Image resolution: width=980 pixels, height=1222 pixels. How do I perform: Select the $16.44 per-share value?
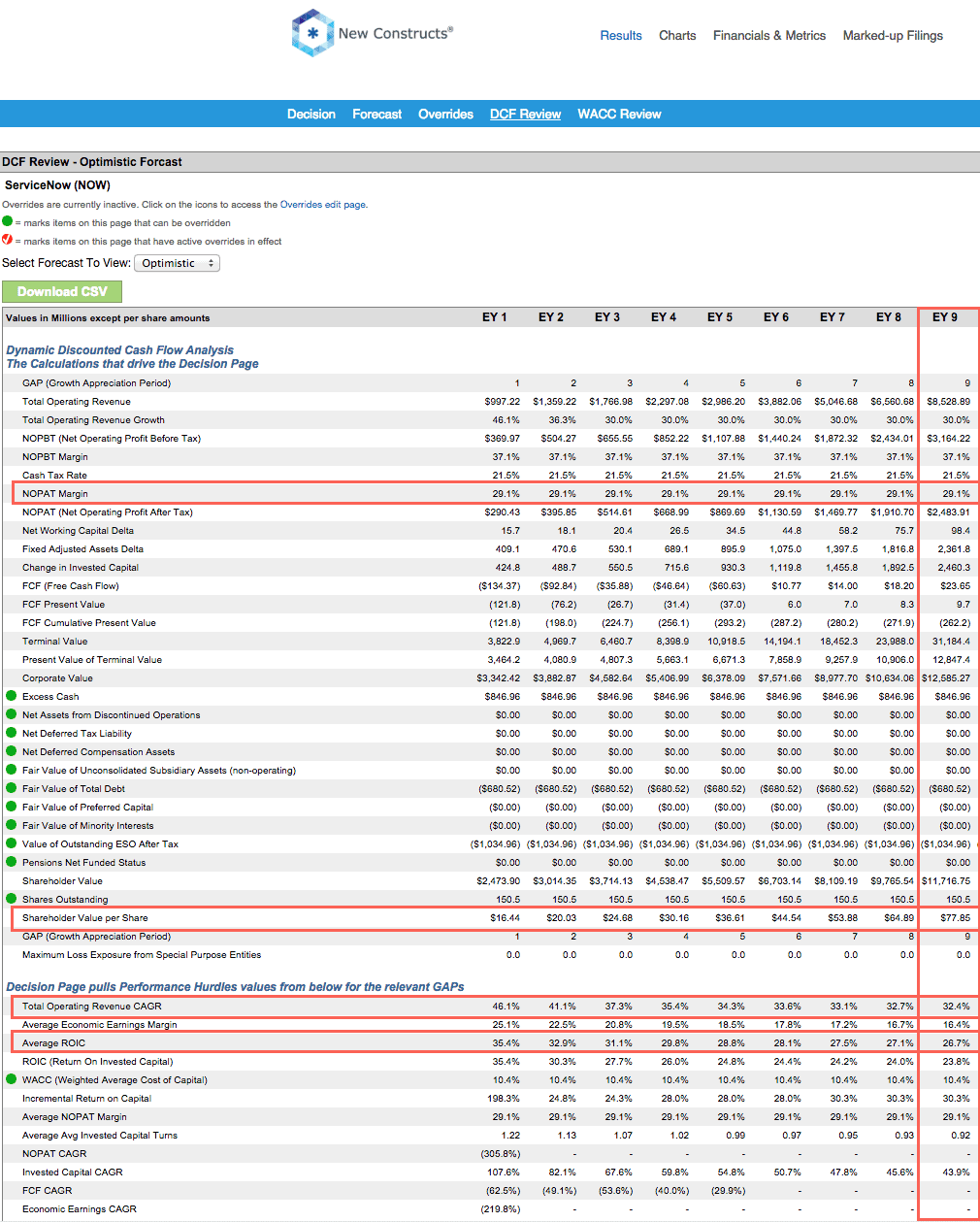pyautogui.click(x=506, y=918)
